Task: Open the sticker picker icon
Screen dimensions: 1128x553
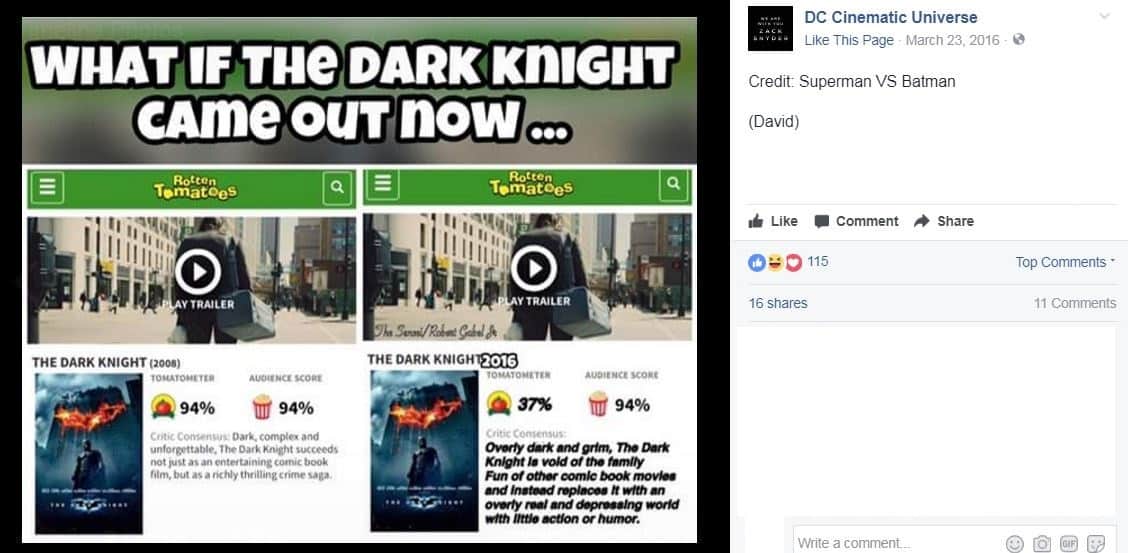Action: pyautogui.click(x=1096, y=544)
